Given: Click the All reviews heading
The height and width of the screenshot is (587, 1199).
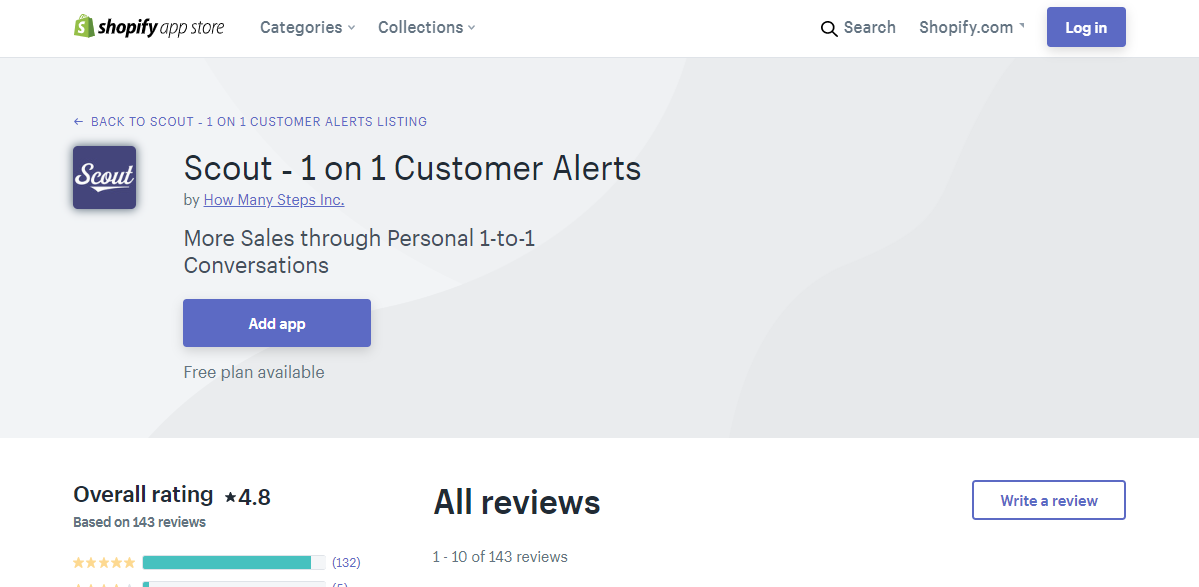Looking at the screenshot, I should point(516,502).
